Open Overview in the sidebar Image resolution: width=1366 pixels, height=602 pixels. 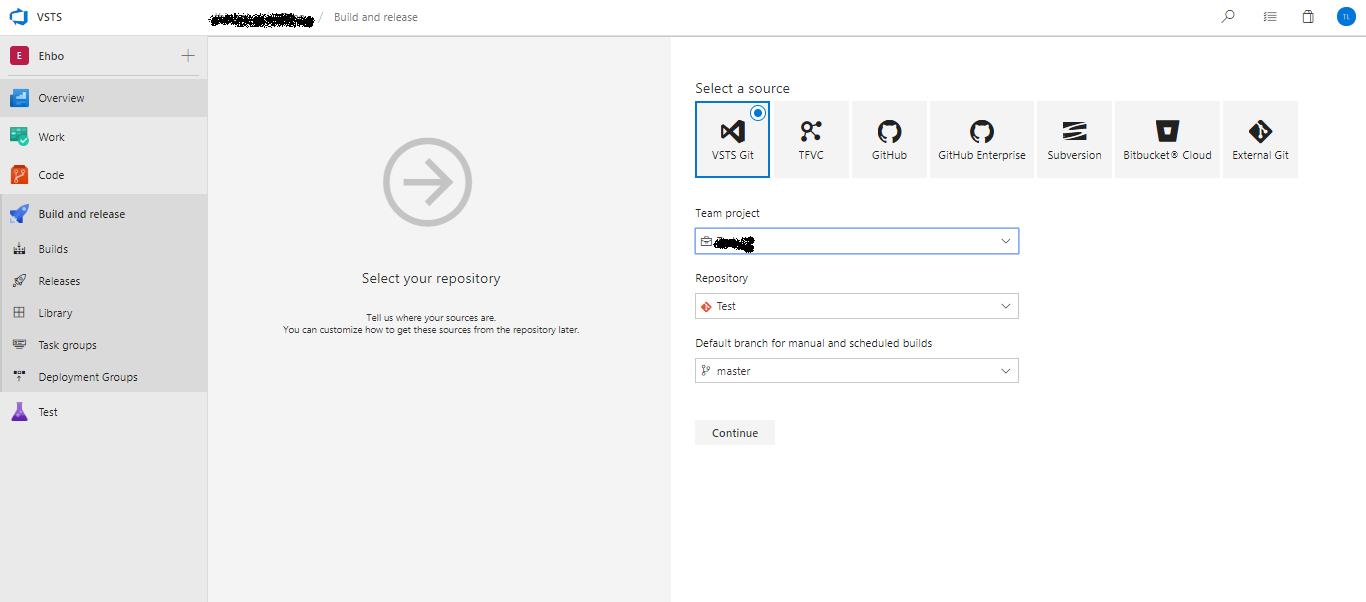point(104,98)
